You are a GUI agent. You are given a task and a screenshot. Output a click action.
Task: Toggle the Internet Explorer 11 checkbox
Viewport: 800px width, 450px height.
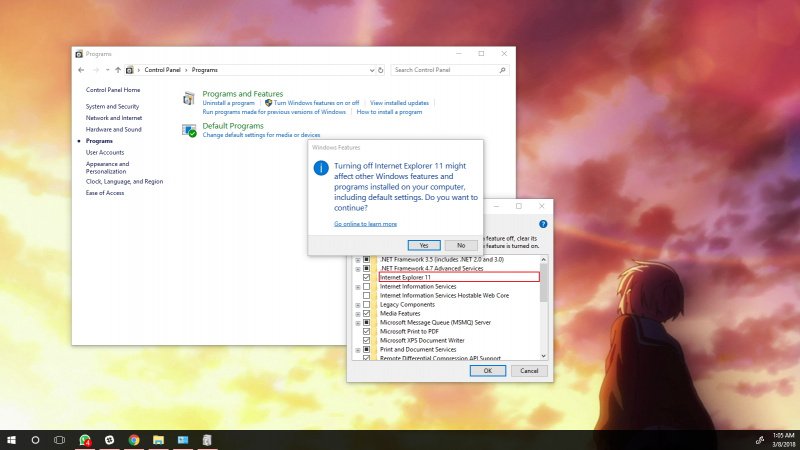tap(367, 277)
